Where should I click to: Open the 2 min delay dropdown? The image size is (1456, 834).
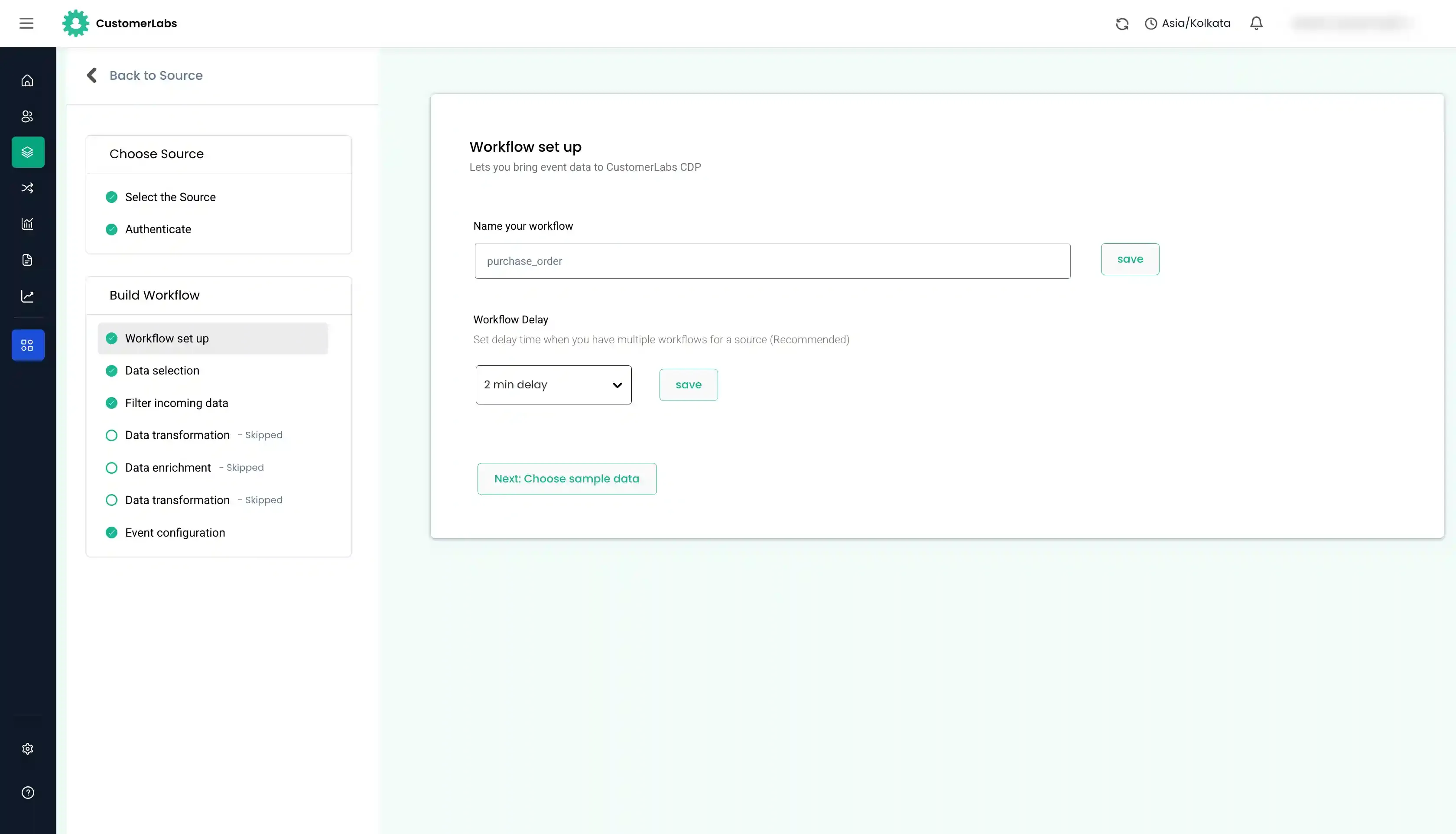coord(553,385)
